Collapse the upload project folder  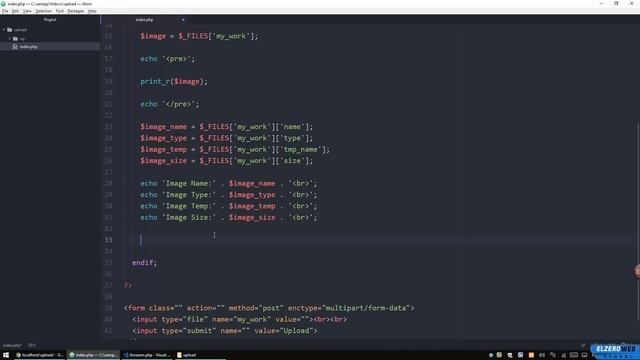4,30
